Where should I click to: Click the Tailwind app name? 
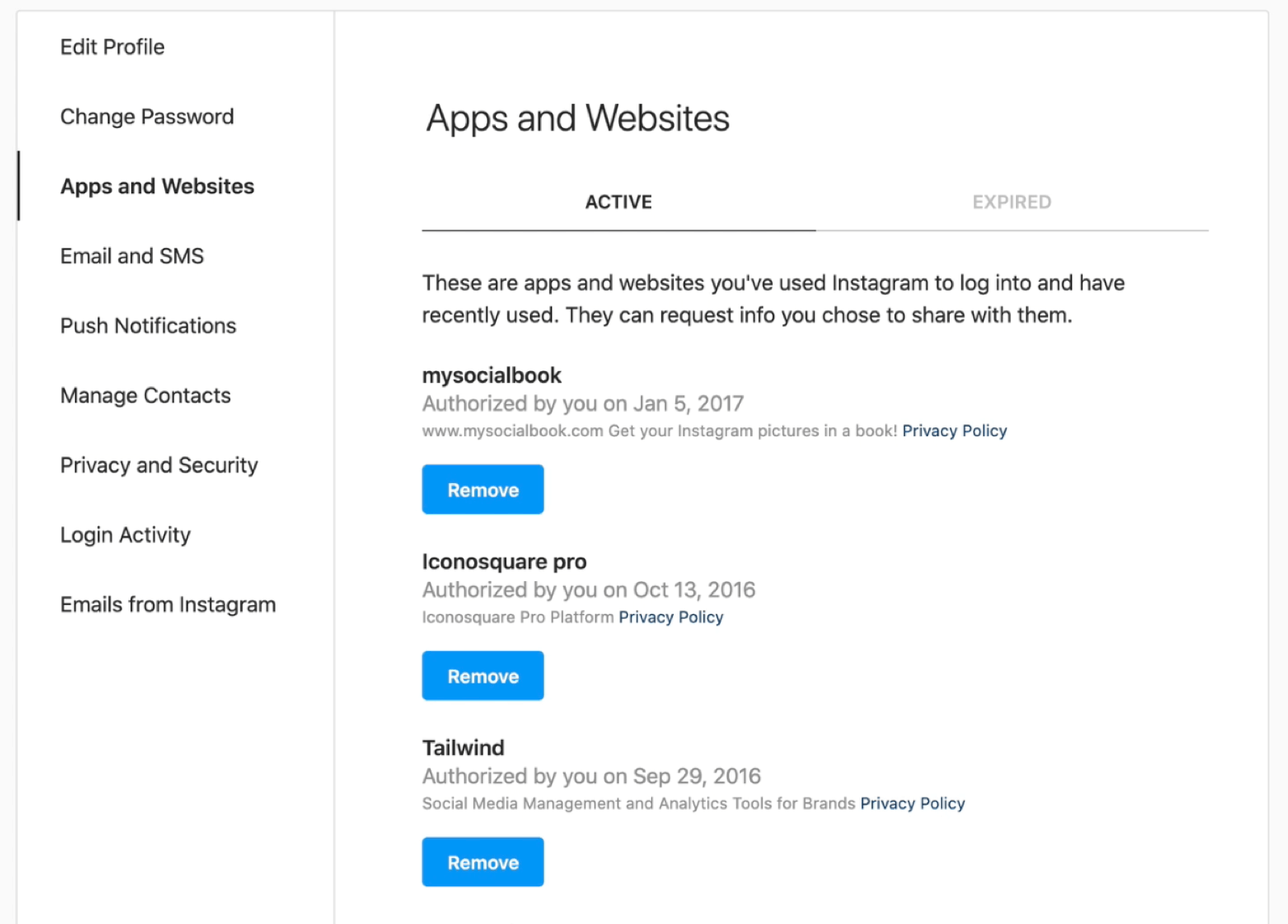click(464, 748)
